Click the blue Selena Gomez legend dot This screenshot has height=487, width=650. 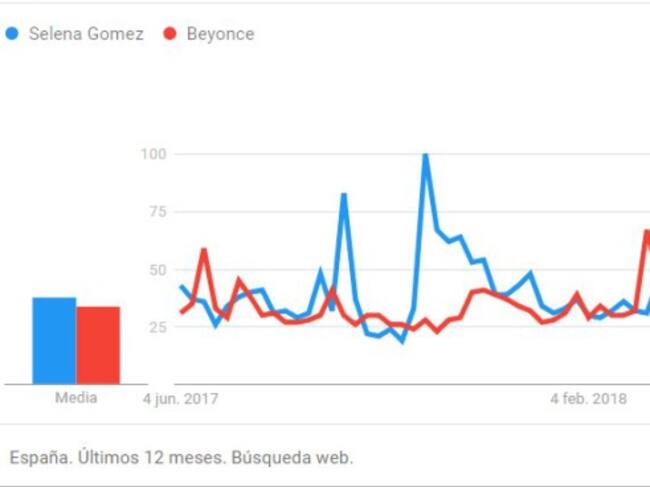click(12, 34)
